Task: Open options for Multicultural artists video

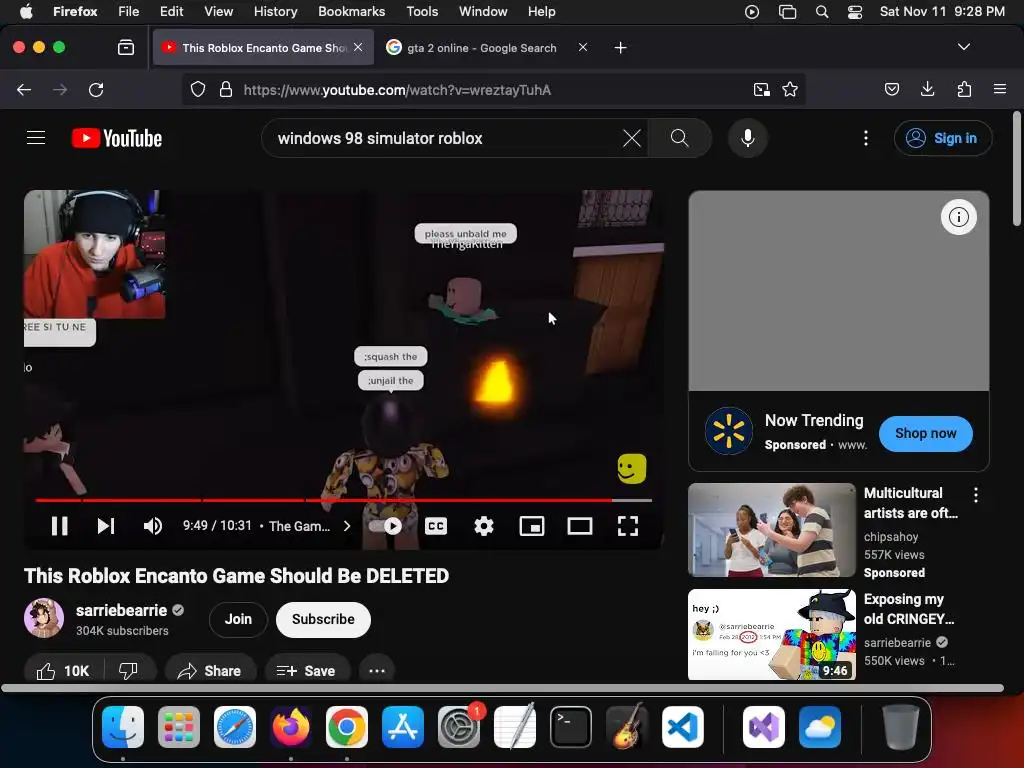Action: (976, 495)
